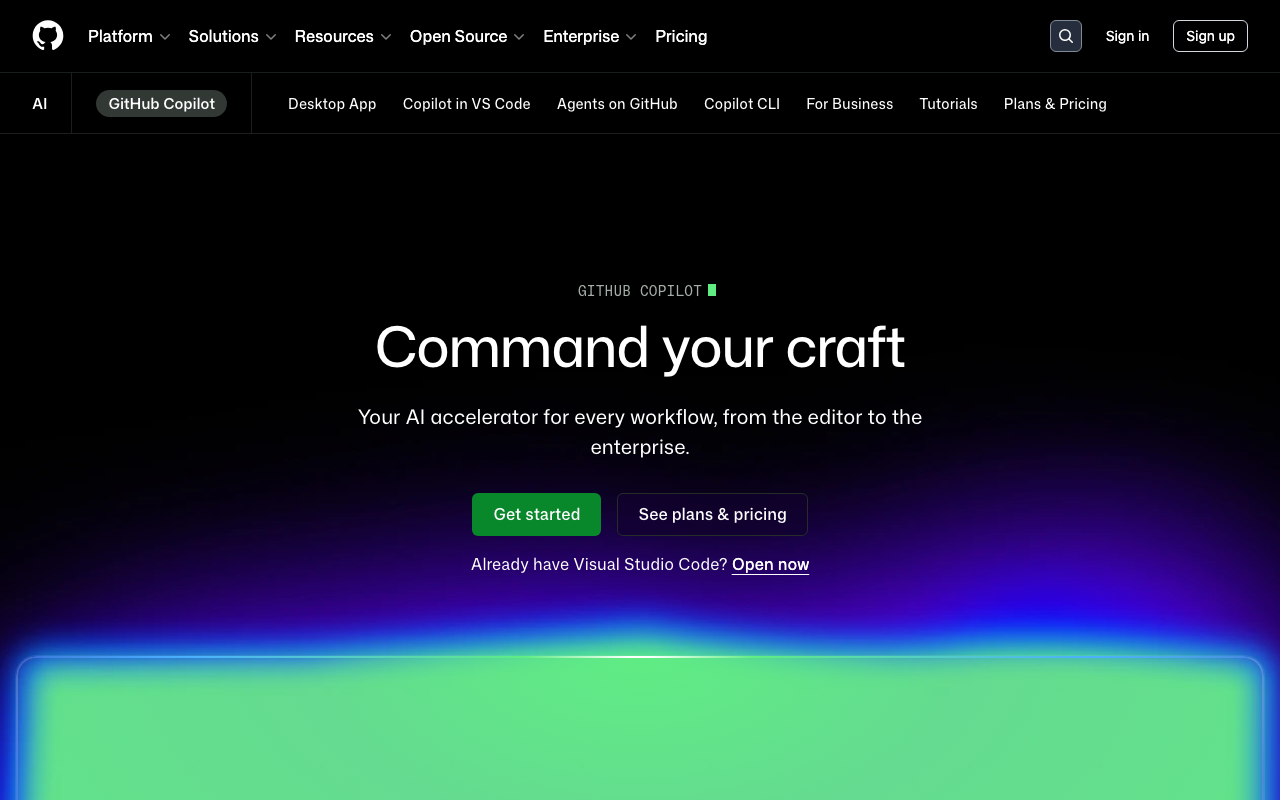
Task: Click the Sign up button
Action: 1210,36
